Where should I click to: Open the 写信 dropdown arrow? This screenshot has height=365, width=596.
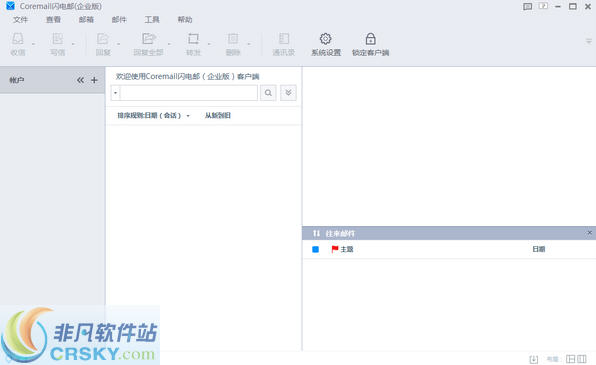click(73, 44)
